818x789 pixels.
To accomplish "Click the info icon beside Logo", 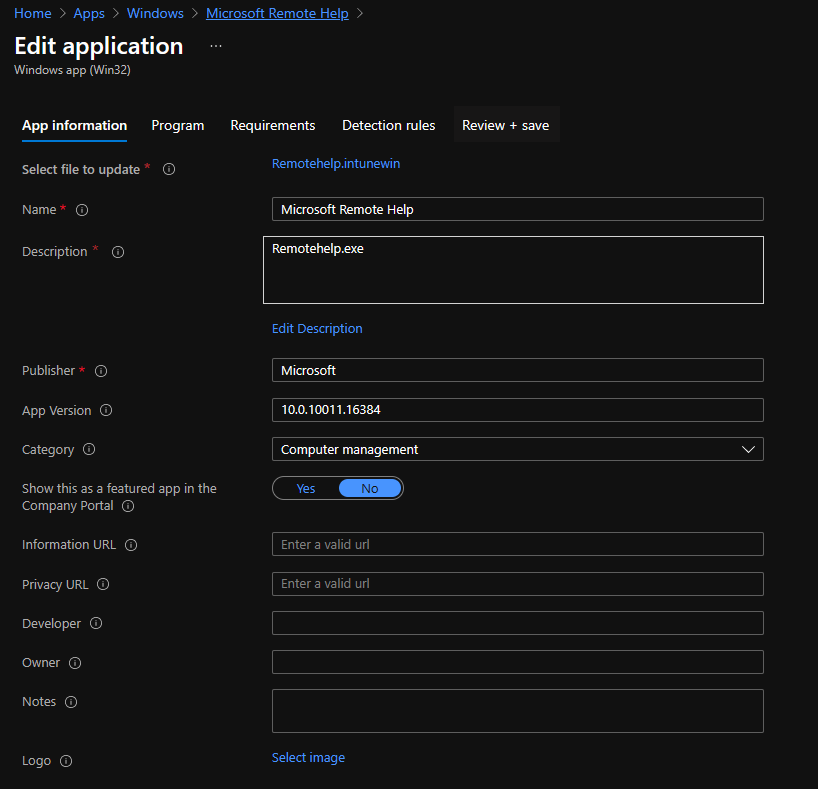I will click(x=66, y=761).
